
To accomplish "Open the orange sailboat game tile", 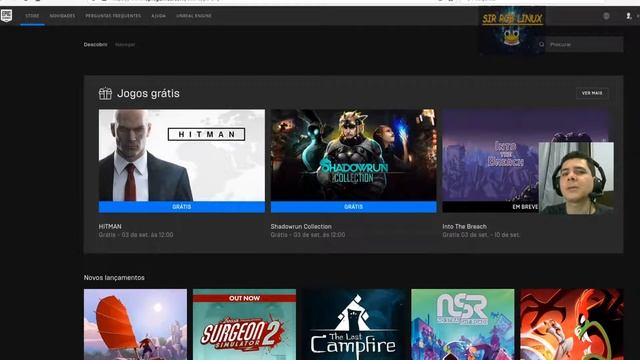I will point(136,324).
